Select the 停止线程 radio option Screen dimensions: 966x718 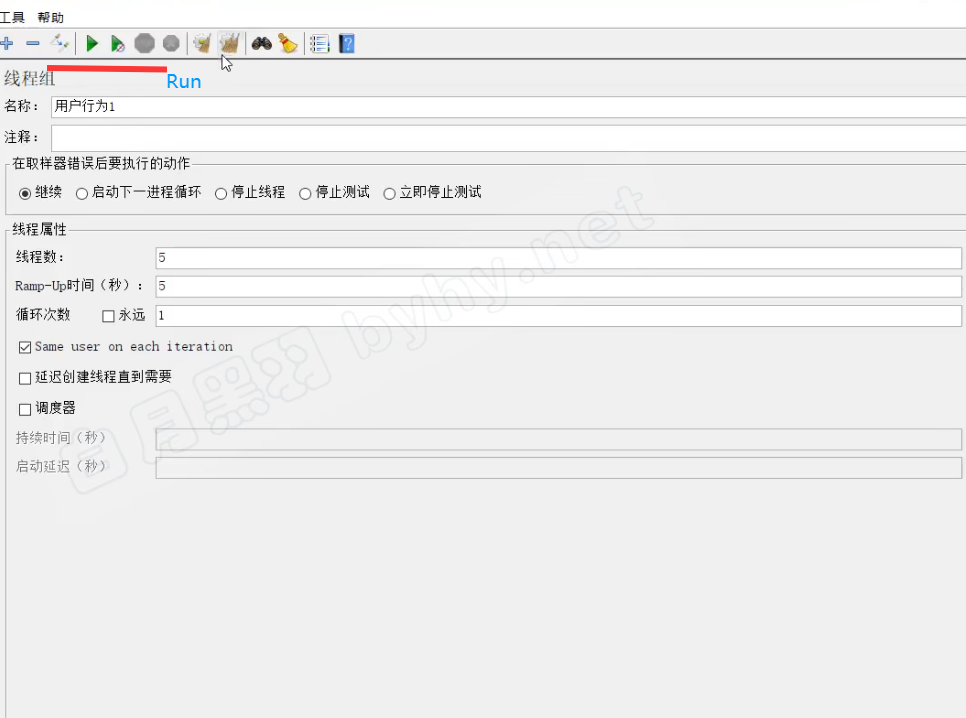pos(221,194)
